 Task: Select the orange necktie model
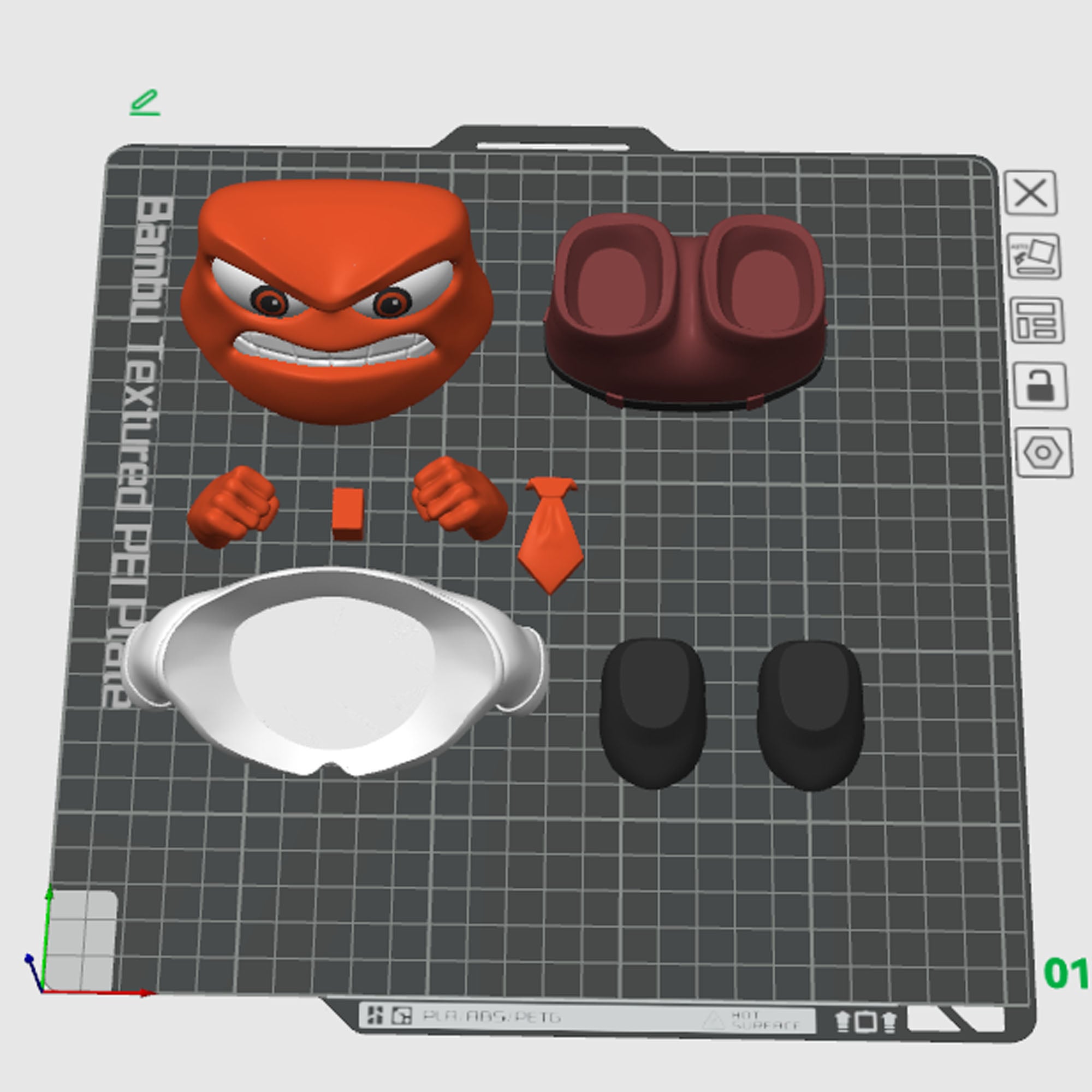coord(551,535)
